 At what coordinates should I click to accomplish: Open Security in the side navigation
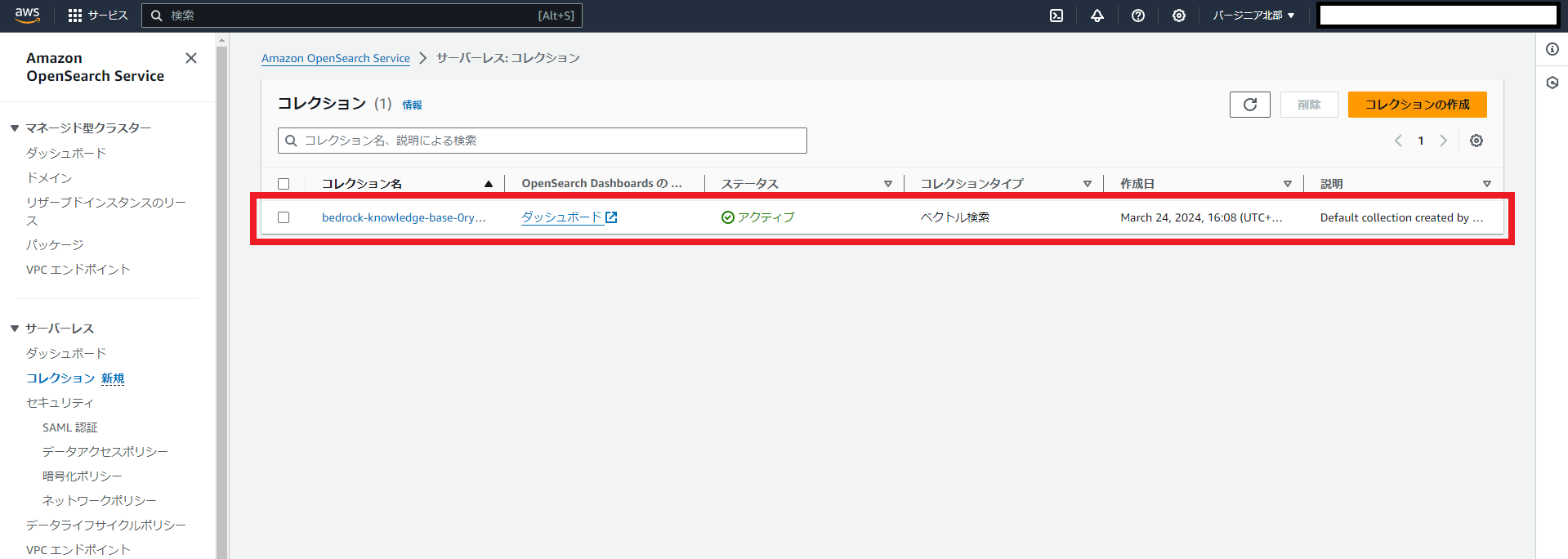[60, 402]
